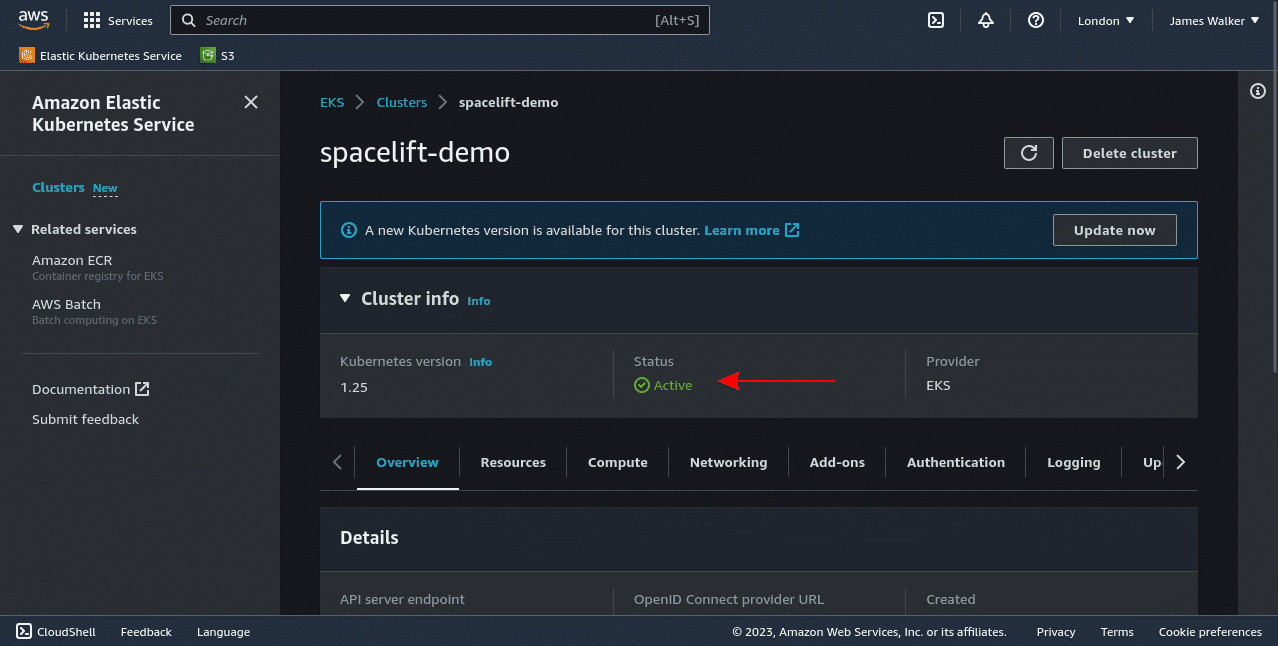
Task: Follow the Learn more link
Action: tap(742, 230)
